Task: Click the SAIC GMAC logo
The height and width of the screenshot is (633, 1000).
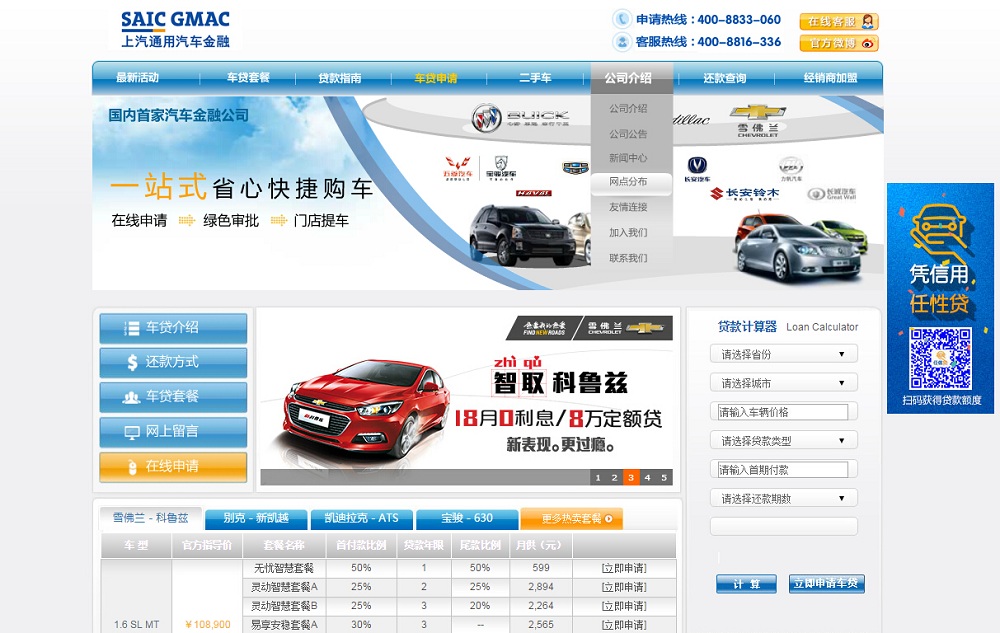Action: click(x=175, y=29)
